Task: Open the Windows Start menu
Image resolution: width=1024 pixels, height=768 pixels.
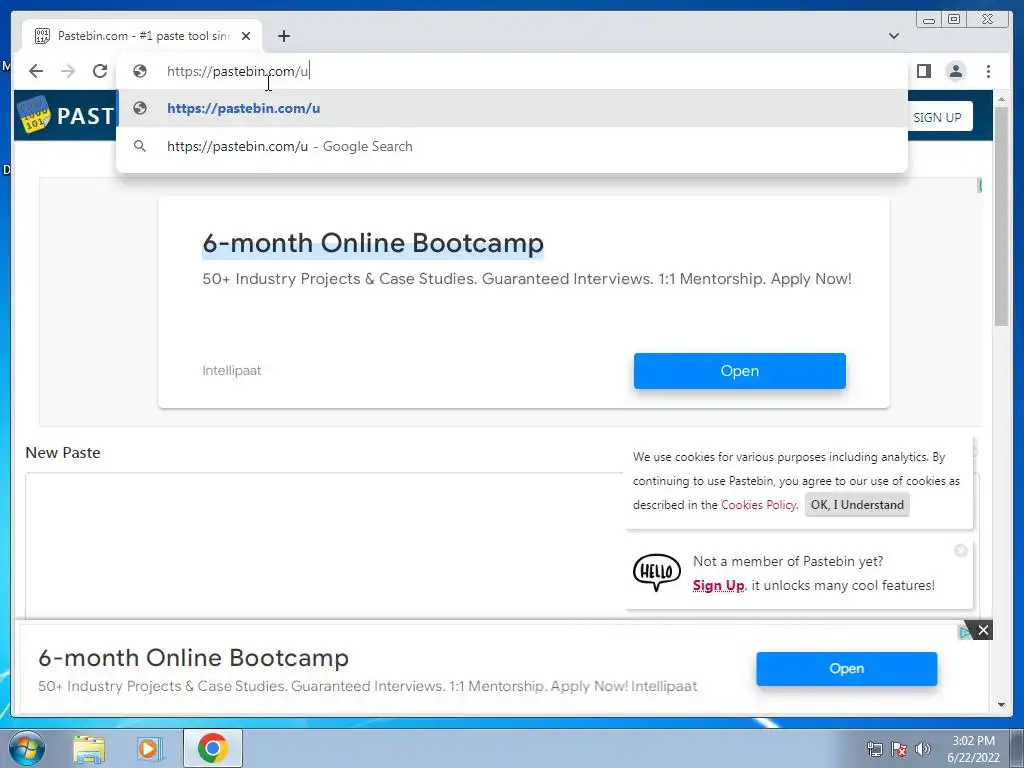Action: tap(27, 748)
